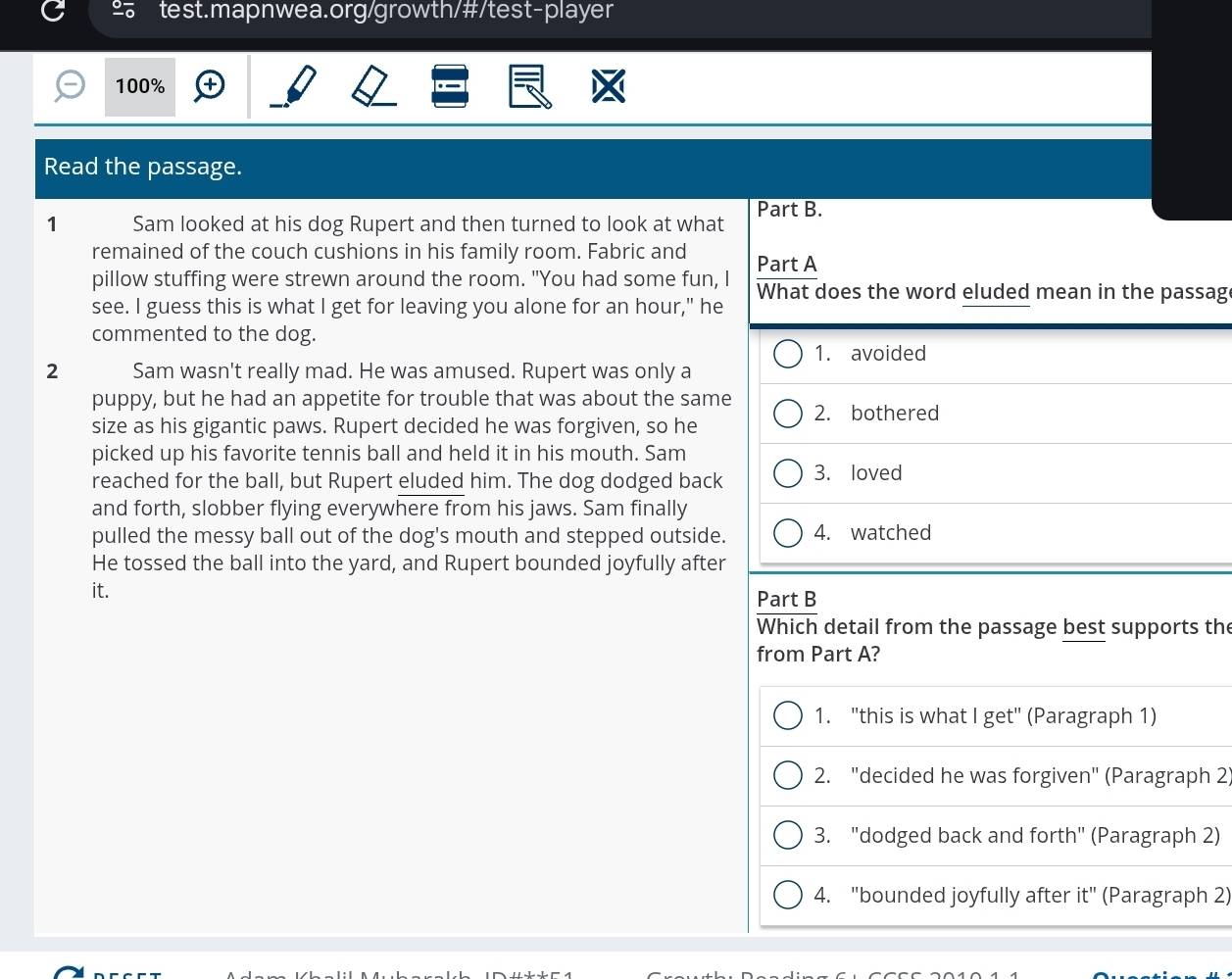Reload the page in the browser
The width and height of the screenshot is (1232, 979).
pos(53,11)
